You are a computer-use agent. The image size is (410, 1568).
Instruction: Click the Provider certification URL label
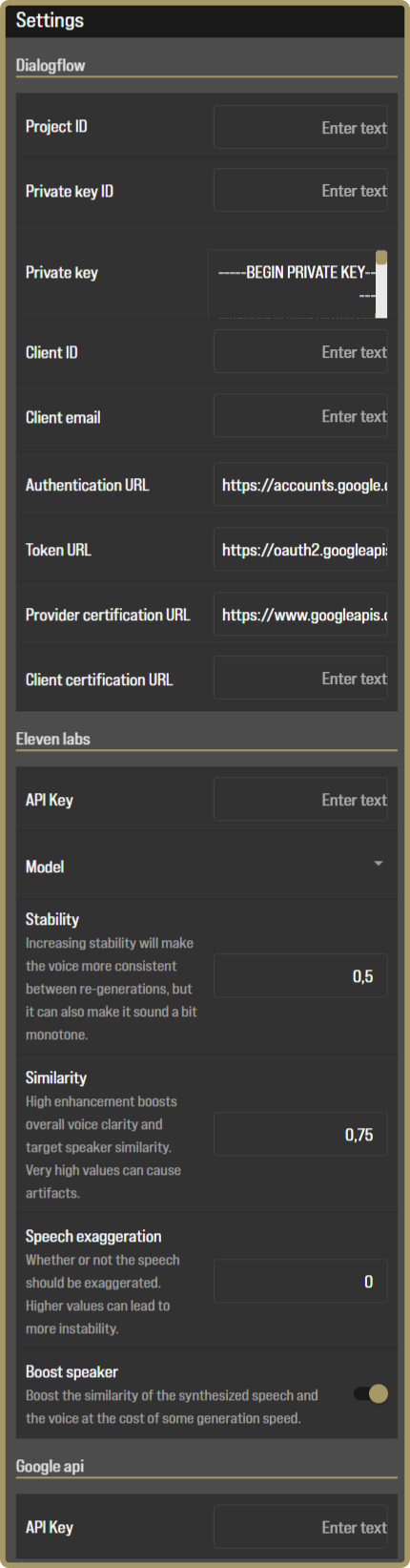click(x=108, y=615)
